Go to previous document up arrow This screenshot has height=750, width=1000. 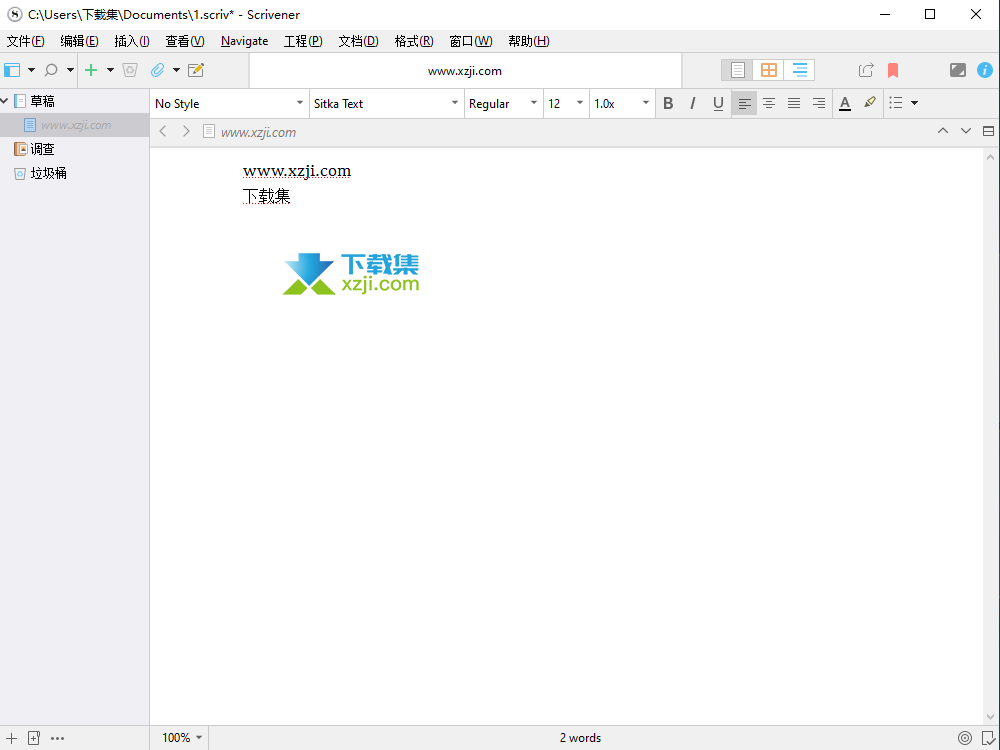pyautogui.click(x=943, y=131)
